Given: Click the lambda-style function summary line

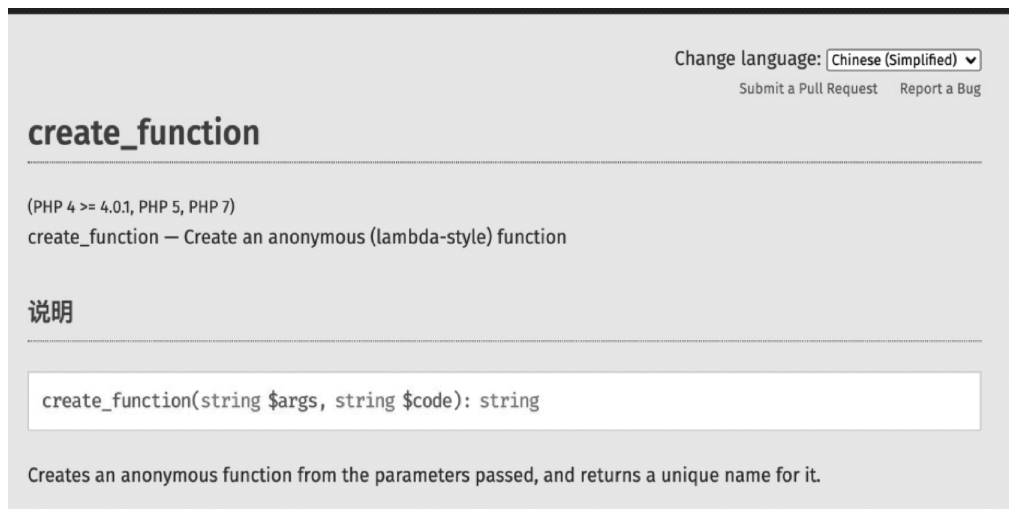Looking at the screenshot, I should 297,237.
